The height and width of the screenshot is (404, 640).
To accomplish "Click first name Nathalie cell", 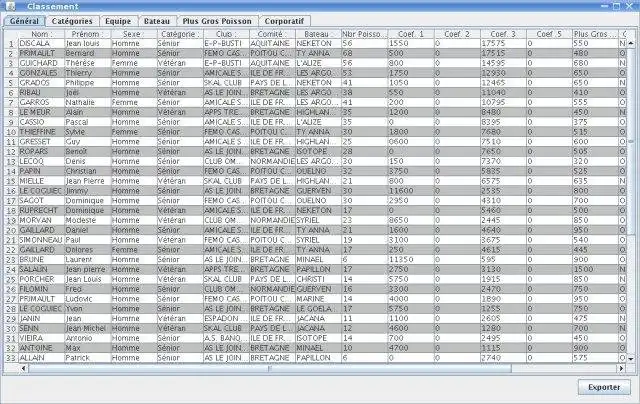I will point(87,102).
